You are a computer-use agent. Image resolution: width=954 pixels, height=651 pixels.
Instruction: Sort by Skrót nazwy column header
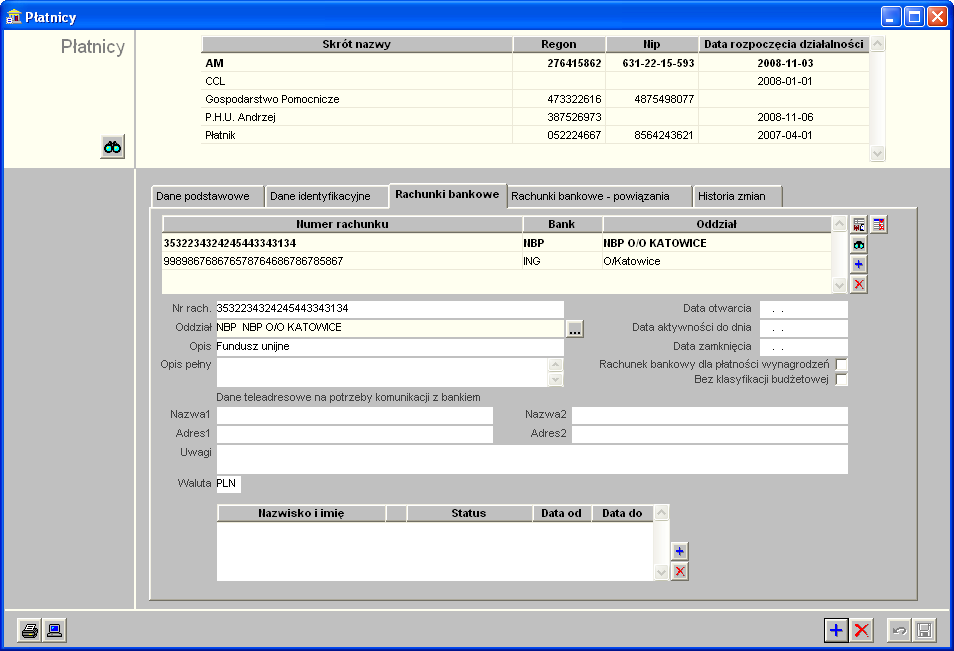(357, 44)
